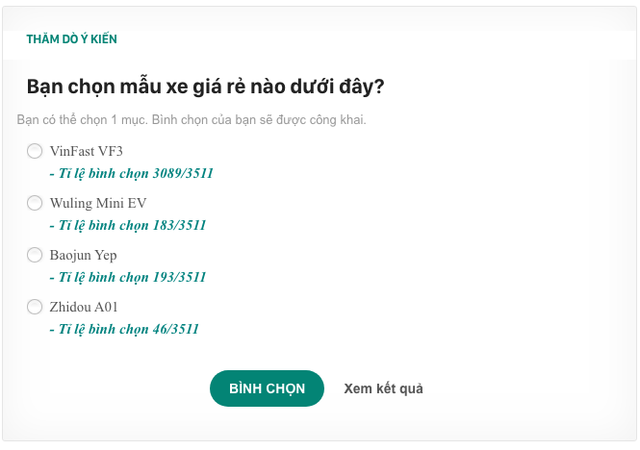Viewport: 640px width, 450px height.
Task: Click the gray strip above THĂM DÒ Ý KIẾN
Action: point(320,18)
